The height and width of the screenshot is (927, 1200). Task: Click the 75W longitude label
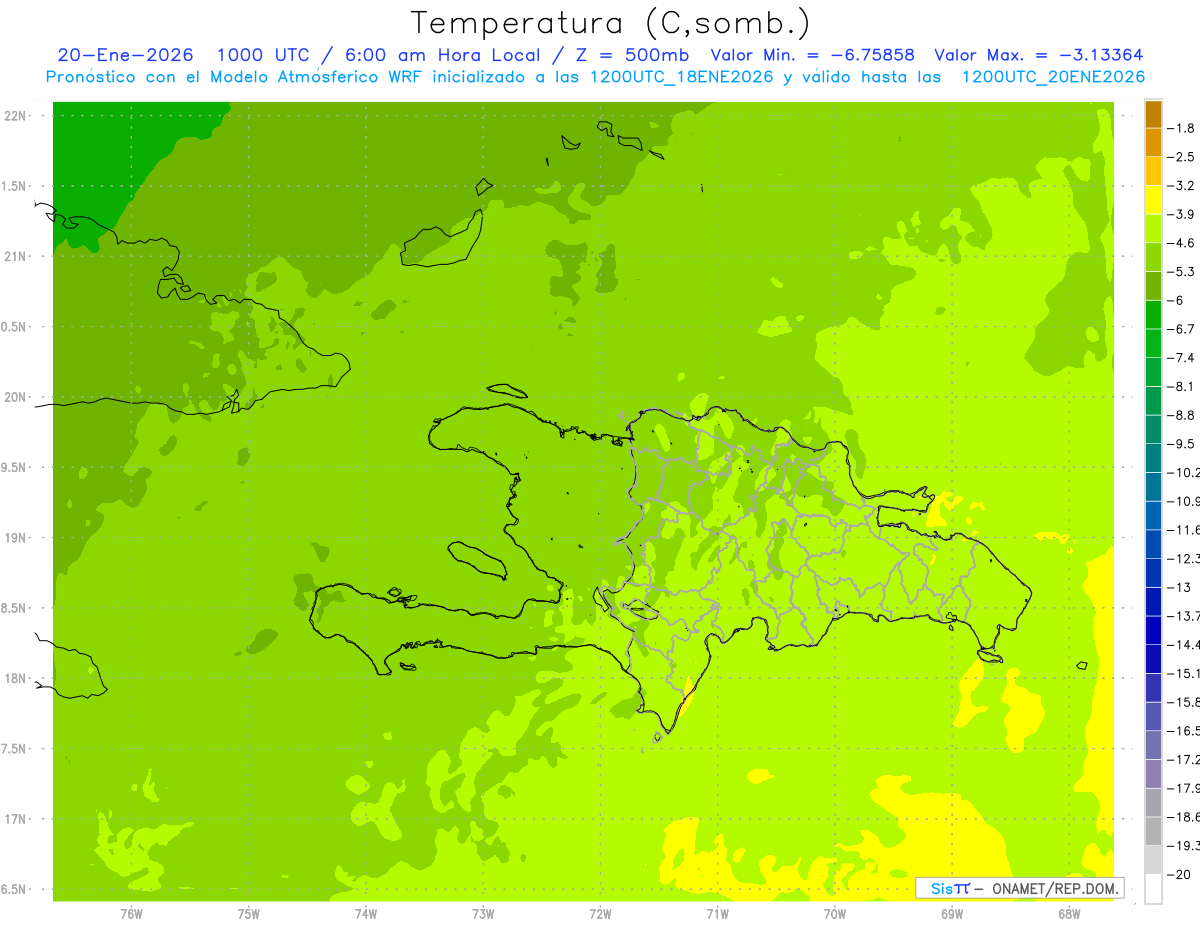(248, 914)
